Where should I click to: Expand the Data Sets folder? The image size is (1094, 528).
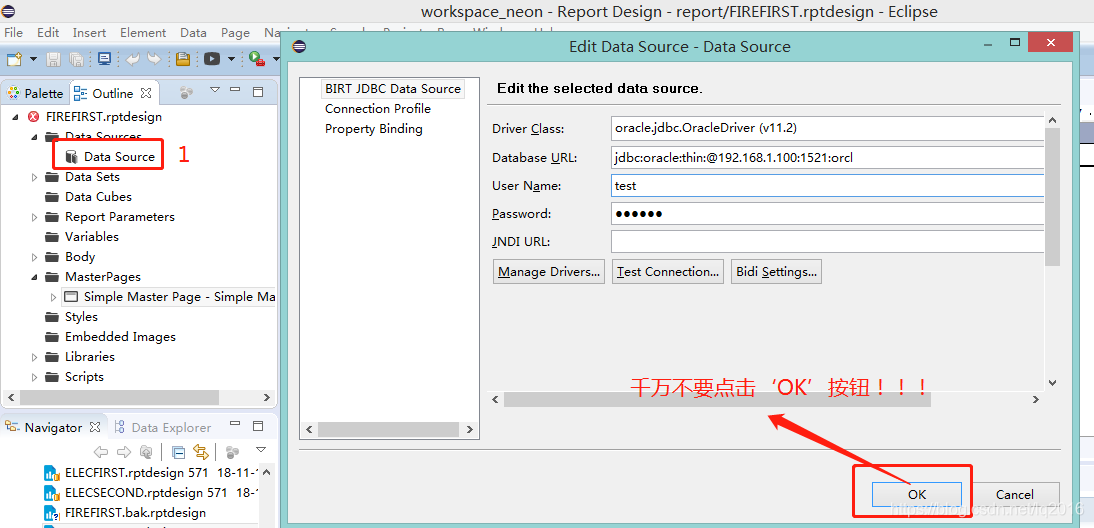(35, 177)
